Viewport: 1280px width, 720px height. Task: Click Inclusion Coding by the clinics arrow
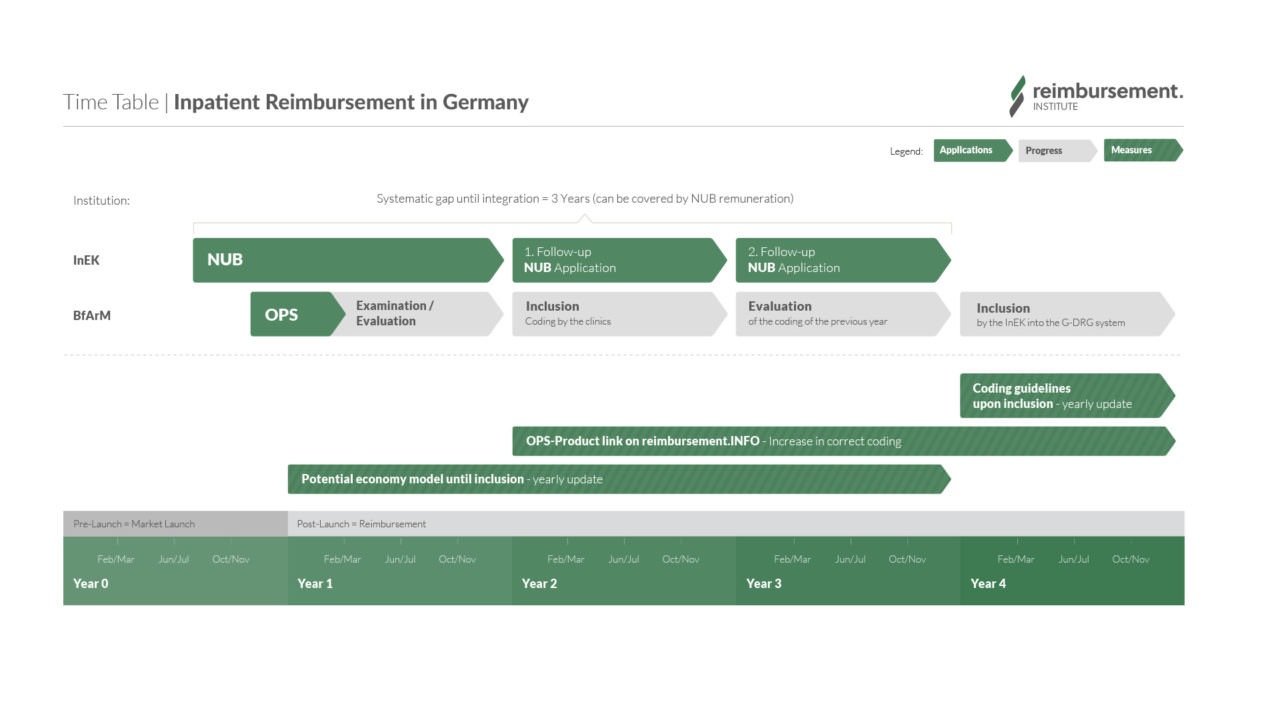[x=620, y=314]
